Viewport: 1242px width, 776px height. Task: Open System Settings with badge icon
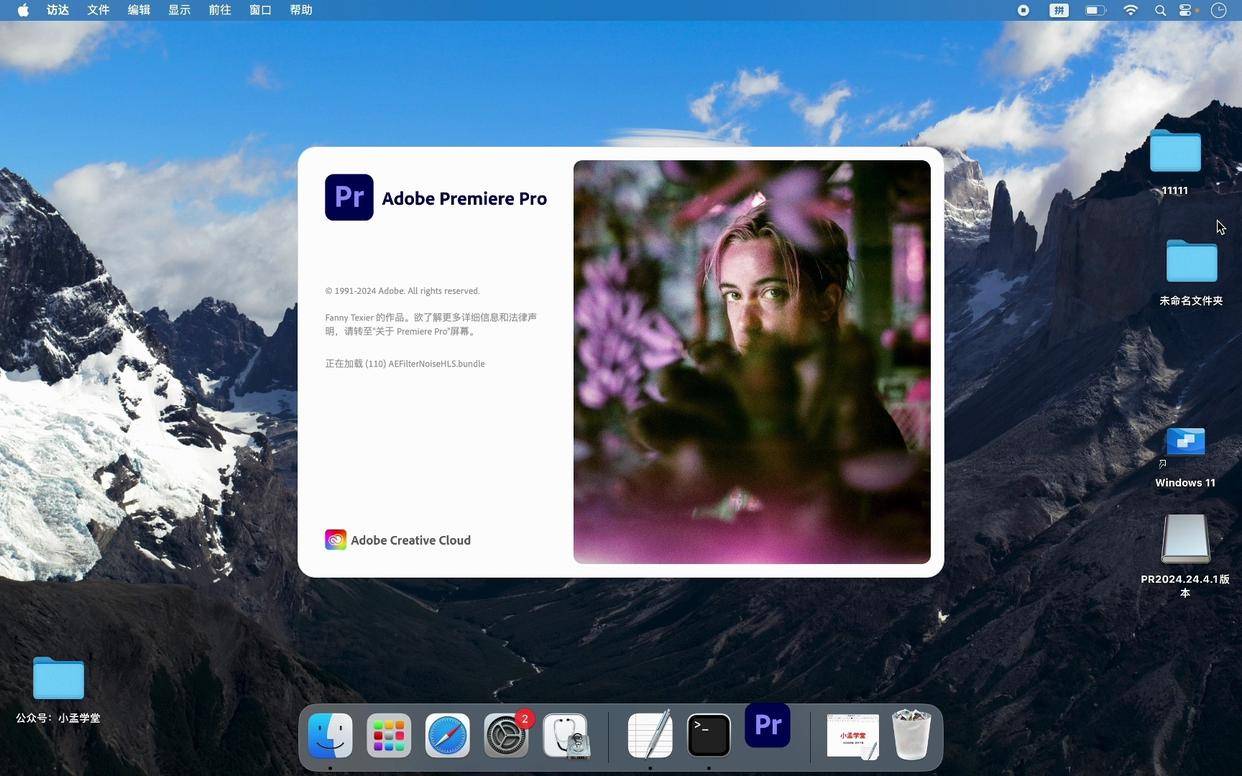507,736
